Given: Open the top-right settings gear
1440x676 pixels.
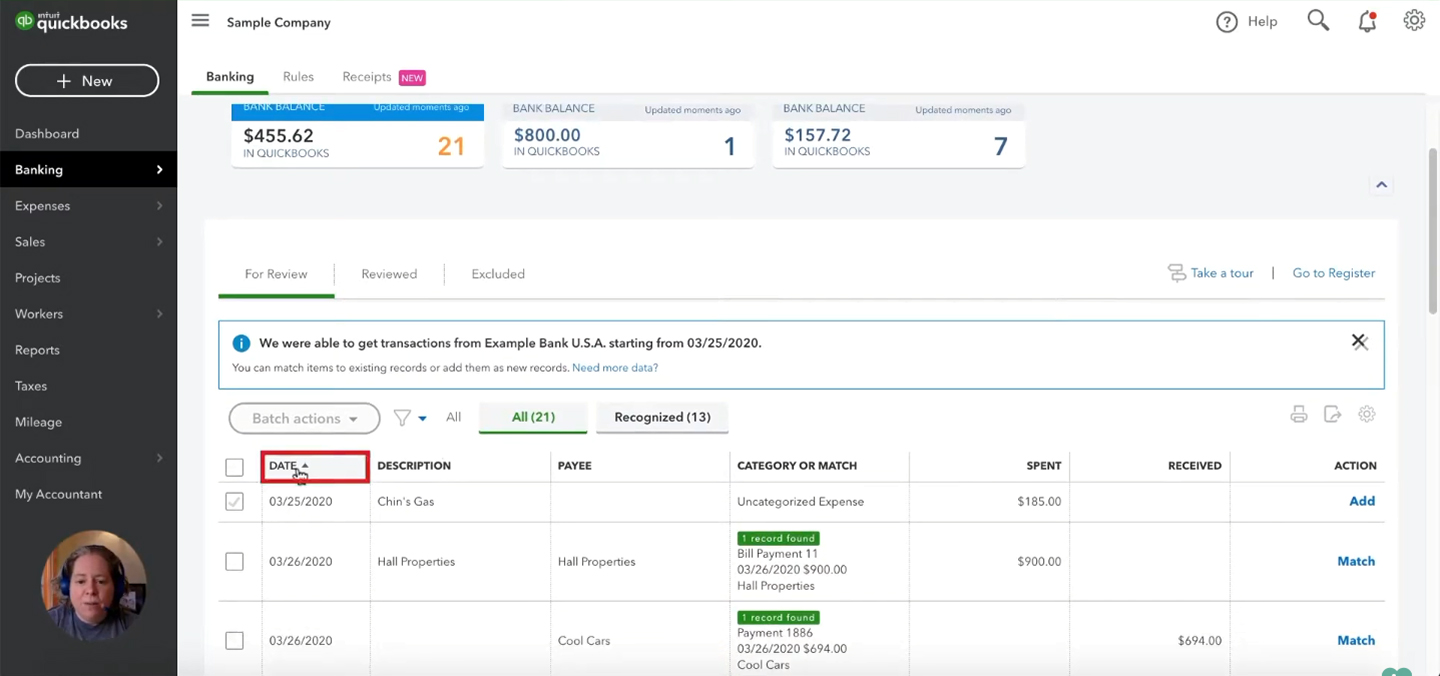Looking at the screenshot, I should (1414, 21).
